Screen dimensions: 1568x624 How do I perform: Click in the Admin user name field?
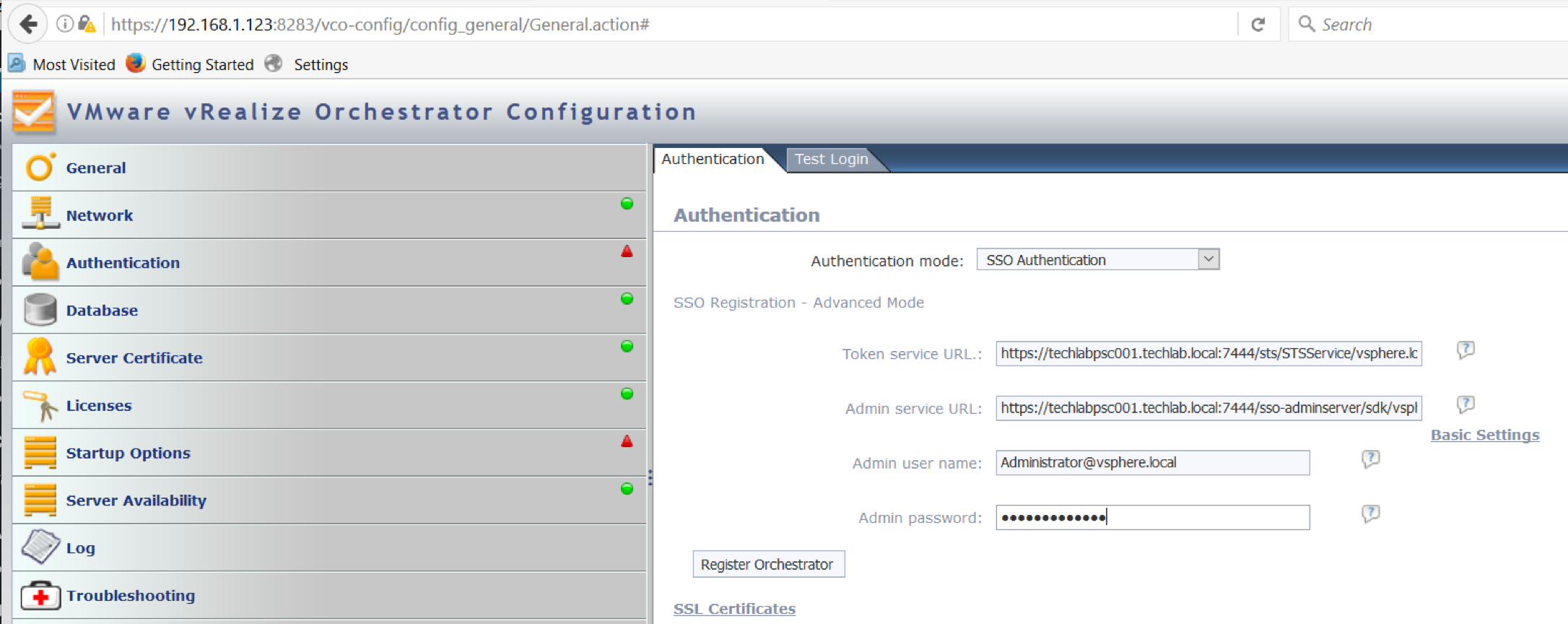point(1152,462)
